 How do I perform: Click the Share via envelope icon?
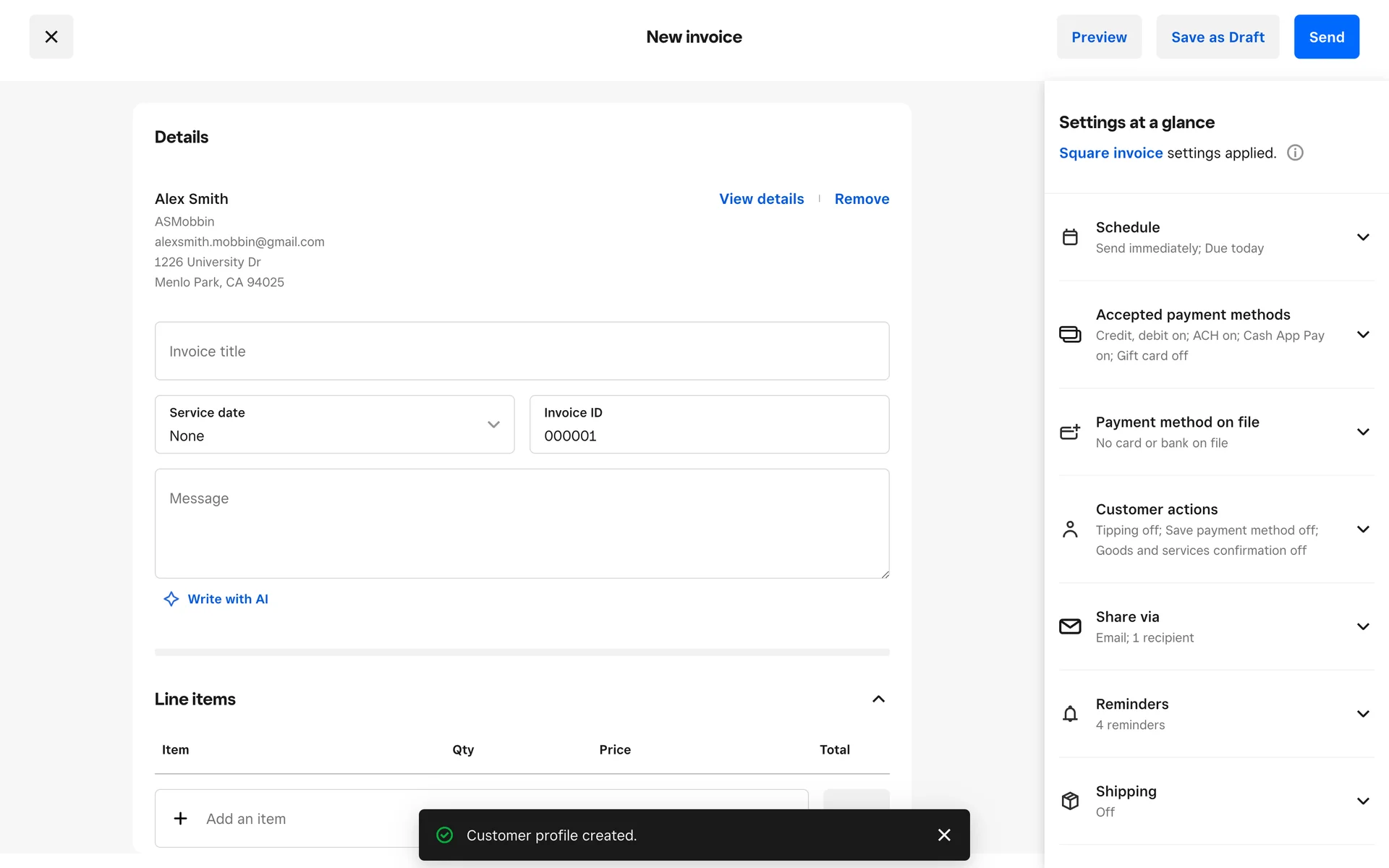click(1070, 626)
